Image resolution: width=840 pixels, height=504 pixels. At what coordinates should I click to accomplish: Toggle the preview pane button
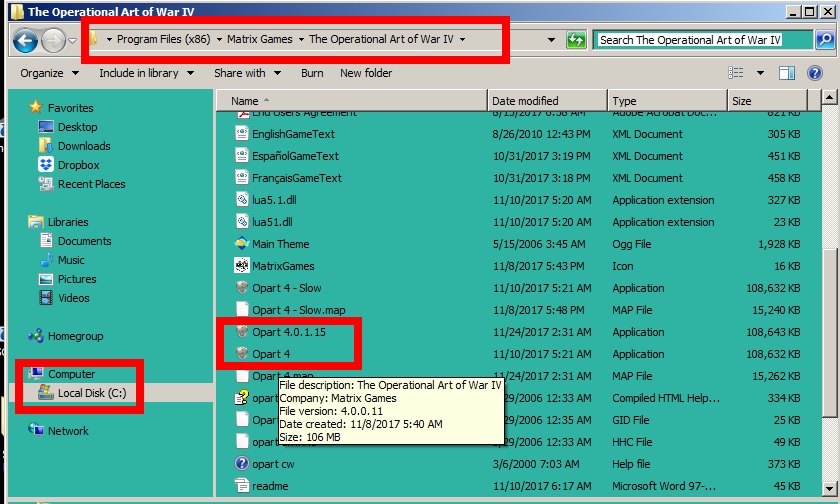(786, 73)
